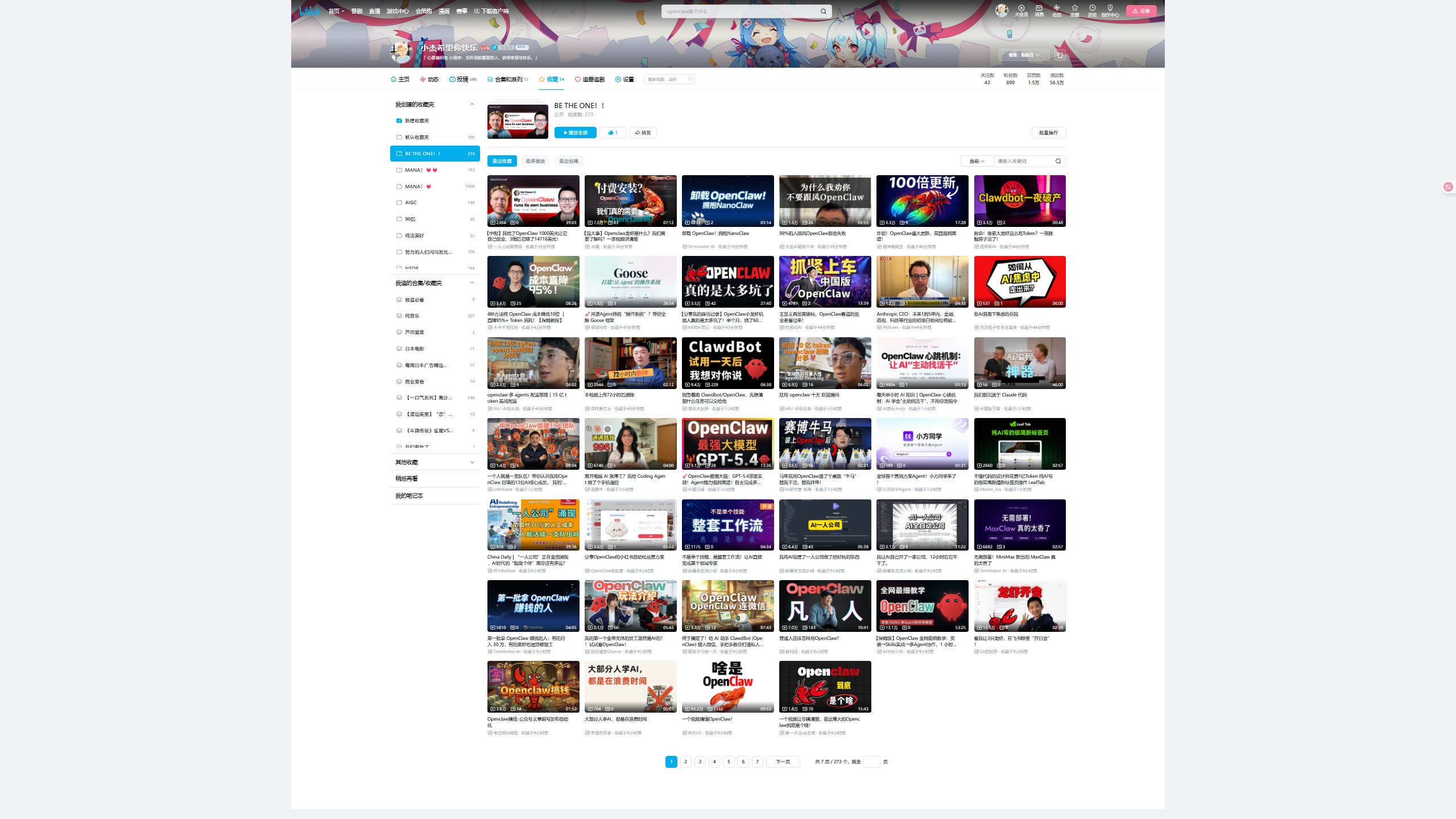Screen dimensions: 1456x819
Task: Select the 最多播放 sort option
Action: point(535,161)
